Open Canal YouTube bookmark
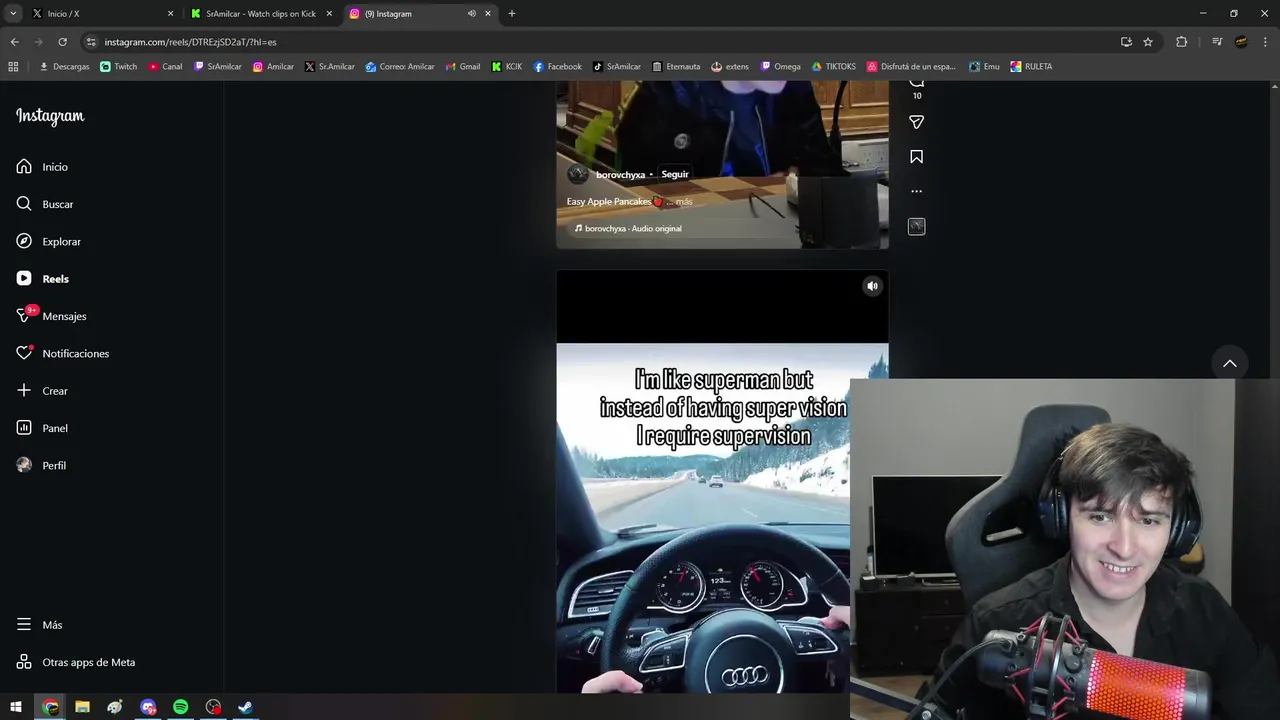The width and height of the screenshot is (1280, 720). 165,67
